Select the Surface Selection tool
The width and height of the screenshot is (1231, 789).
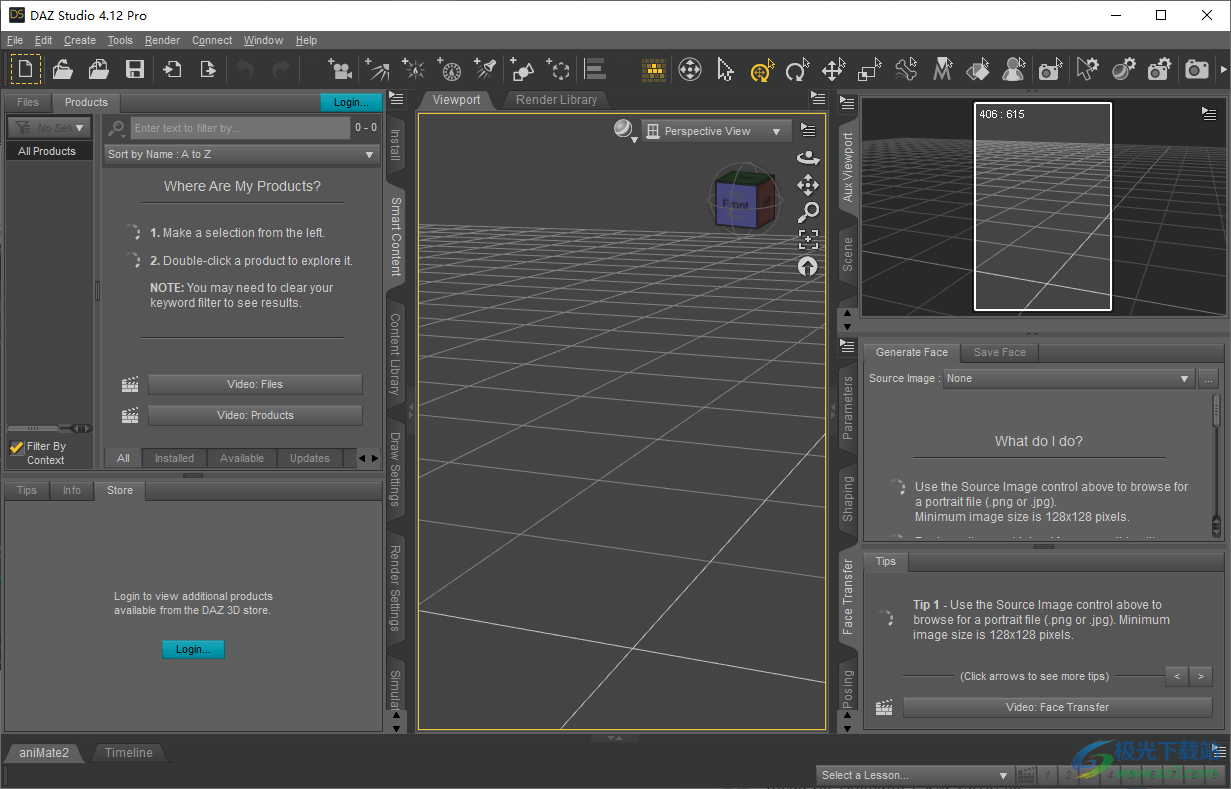point(978,69)
